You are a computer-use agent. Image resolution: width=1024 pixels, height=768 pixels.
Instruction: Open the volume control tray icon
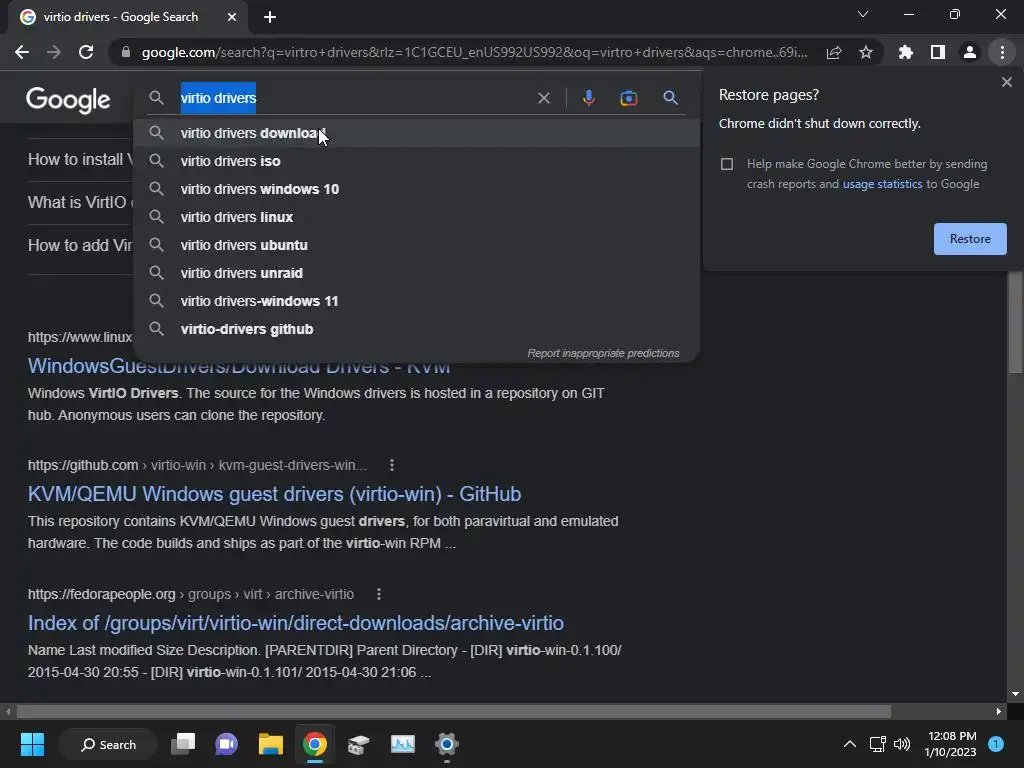point(902,744)
